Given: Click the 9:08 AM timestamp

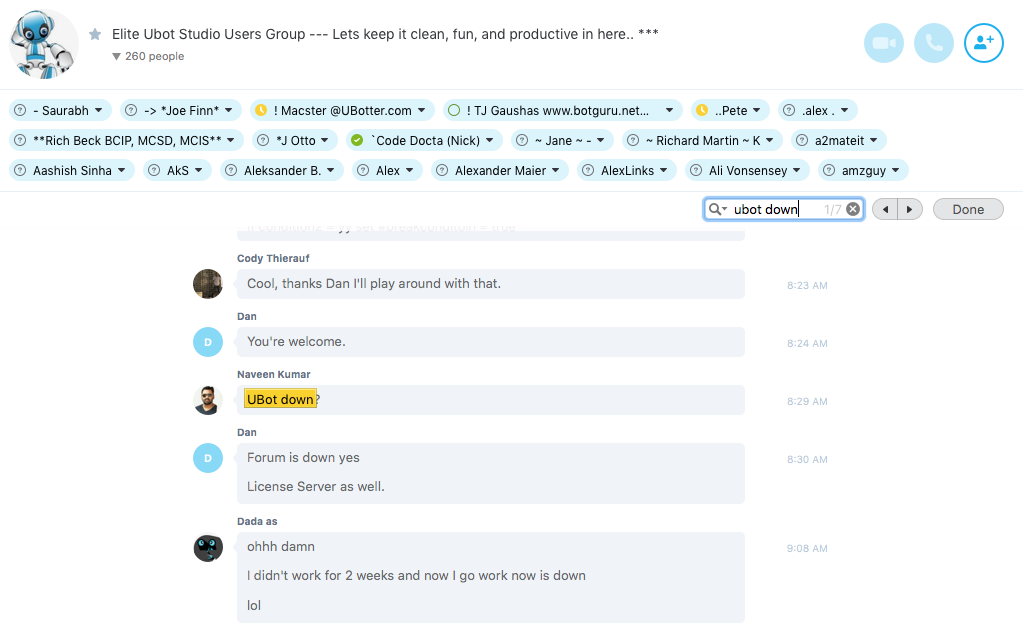Looking at the screenshot, I should click(x=807, y=549).
